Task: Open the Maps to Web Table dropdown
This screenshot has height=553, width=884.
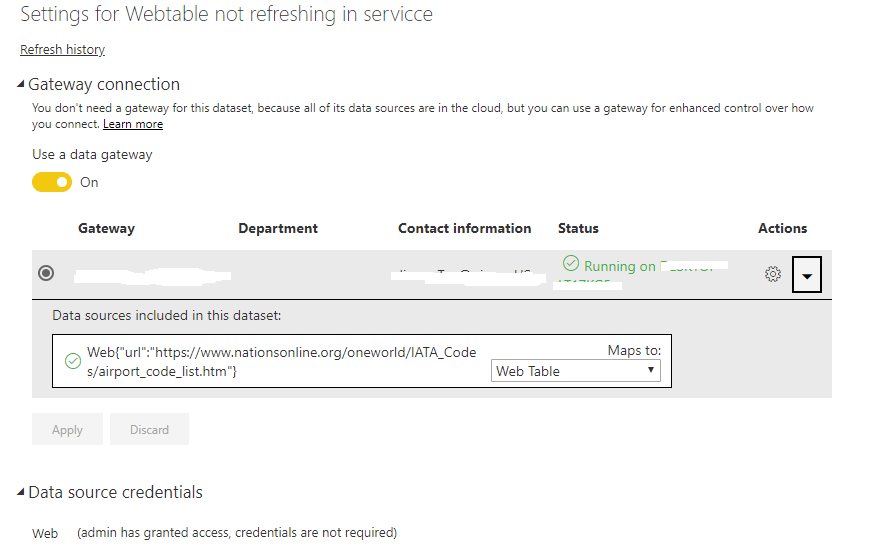Action: click(x=576, y=371)
